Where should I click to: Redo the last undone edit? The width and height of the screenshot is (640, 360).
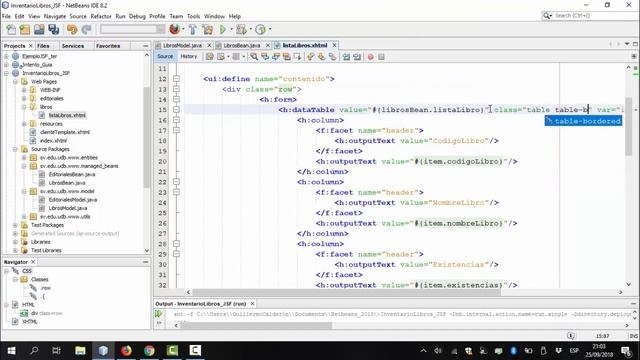coord(86,29)
